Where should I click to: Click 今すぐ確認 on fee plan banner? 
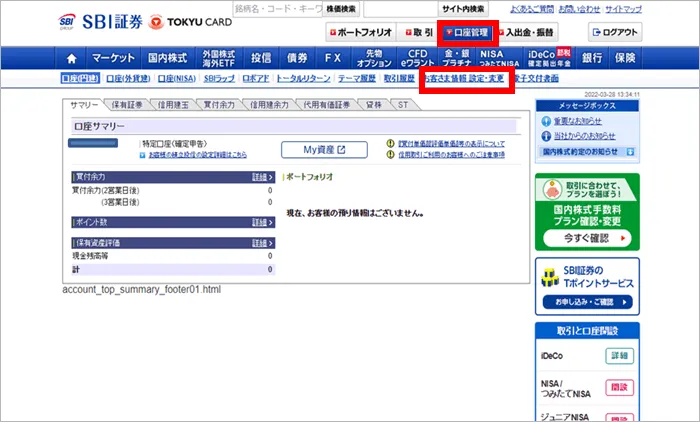pos(587,238)
